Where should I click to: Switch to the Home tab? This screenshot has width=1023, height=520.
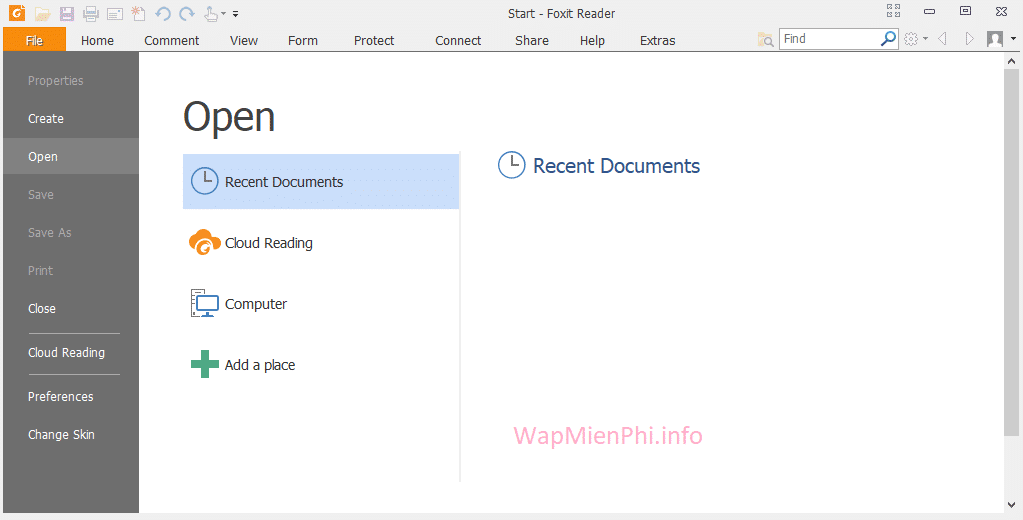point(97,40)
